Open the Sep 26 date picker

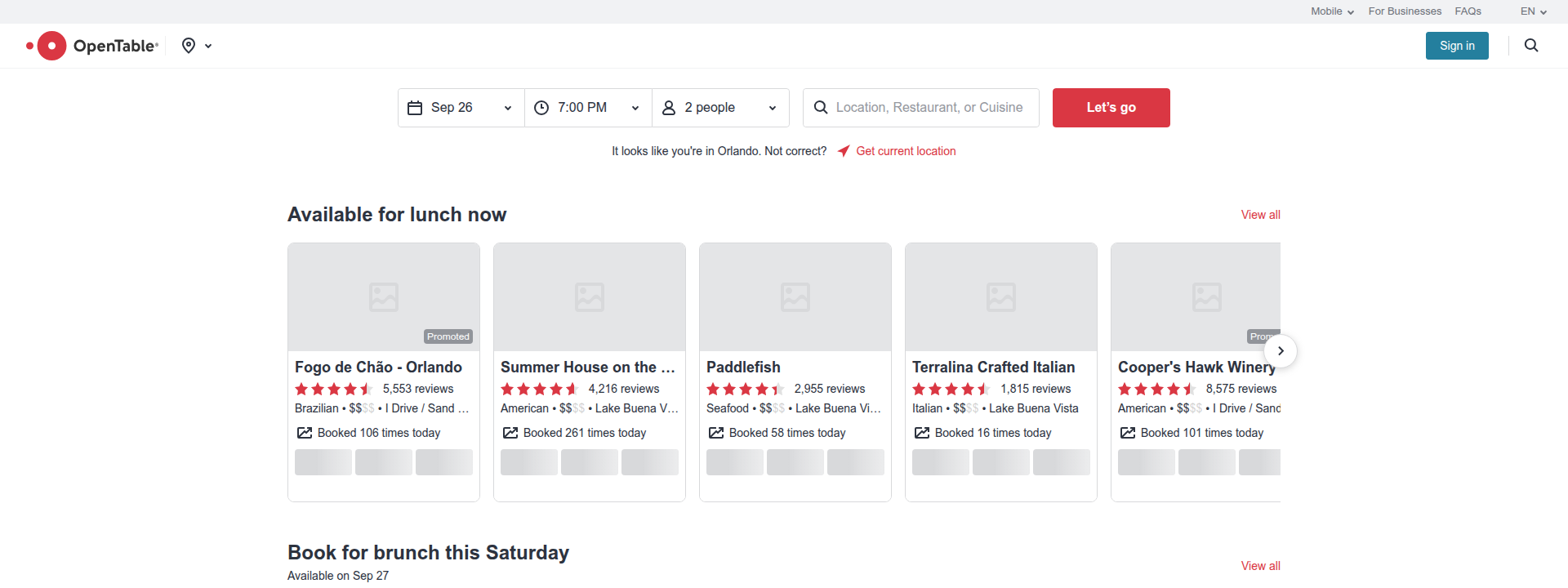(x=461, y=108)
